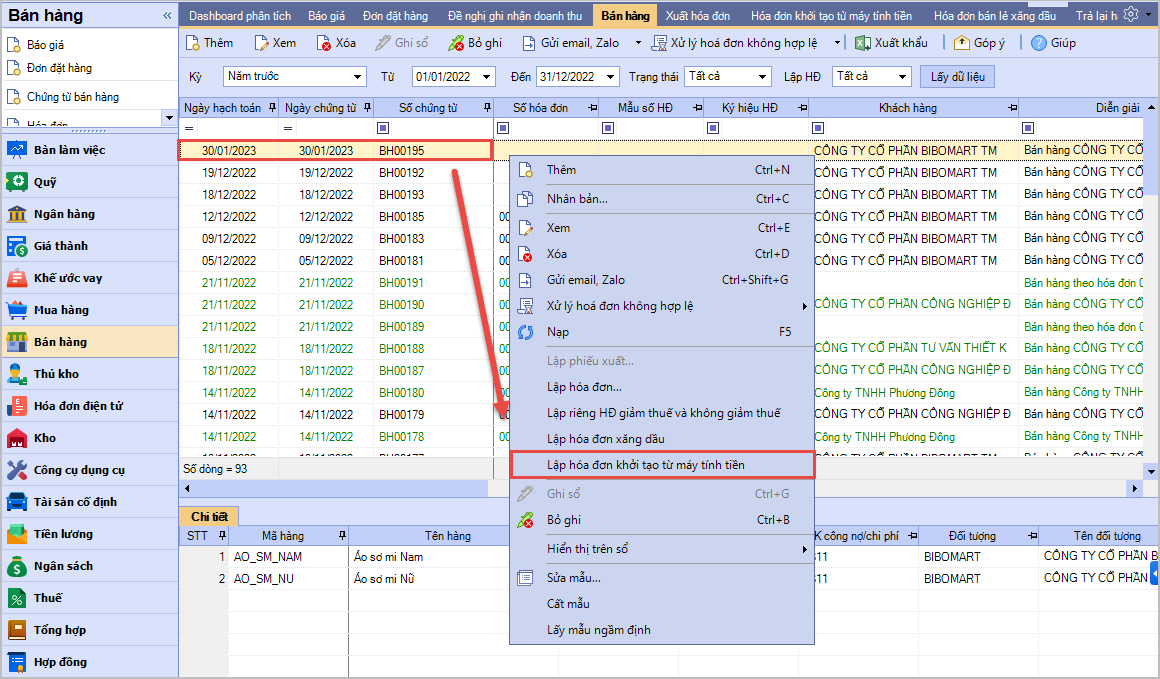1160x679 pixels.
Task: Open the Trạng thái status dropdown
Action: (763, 77)
